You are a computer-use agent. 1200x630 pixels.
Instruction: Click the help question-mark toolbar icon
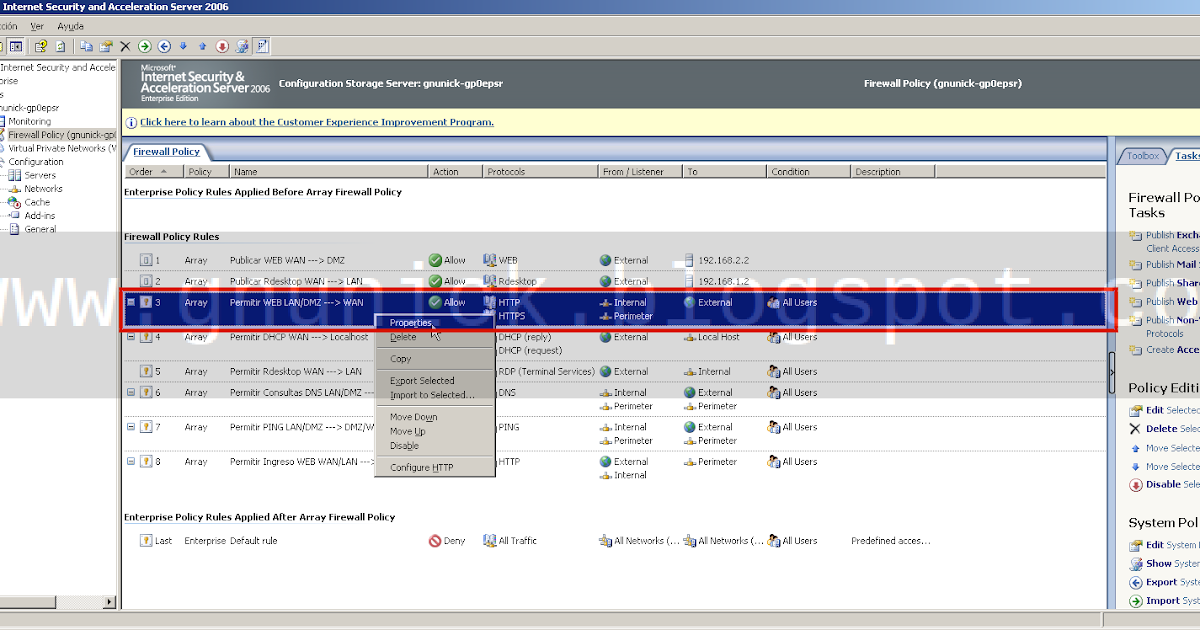pyautogui.click(x=41, y=46)
